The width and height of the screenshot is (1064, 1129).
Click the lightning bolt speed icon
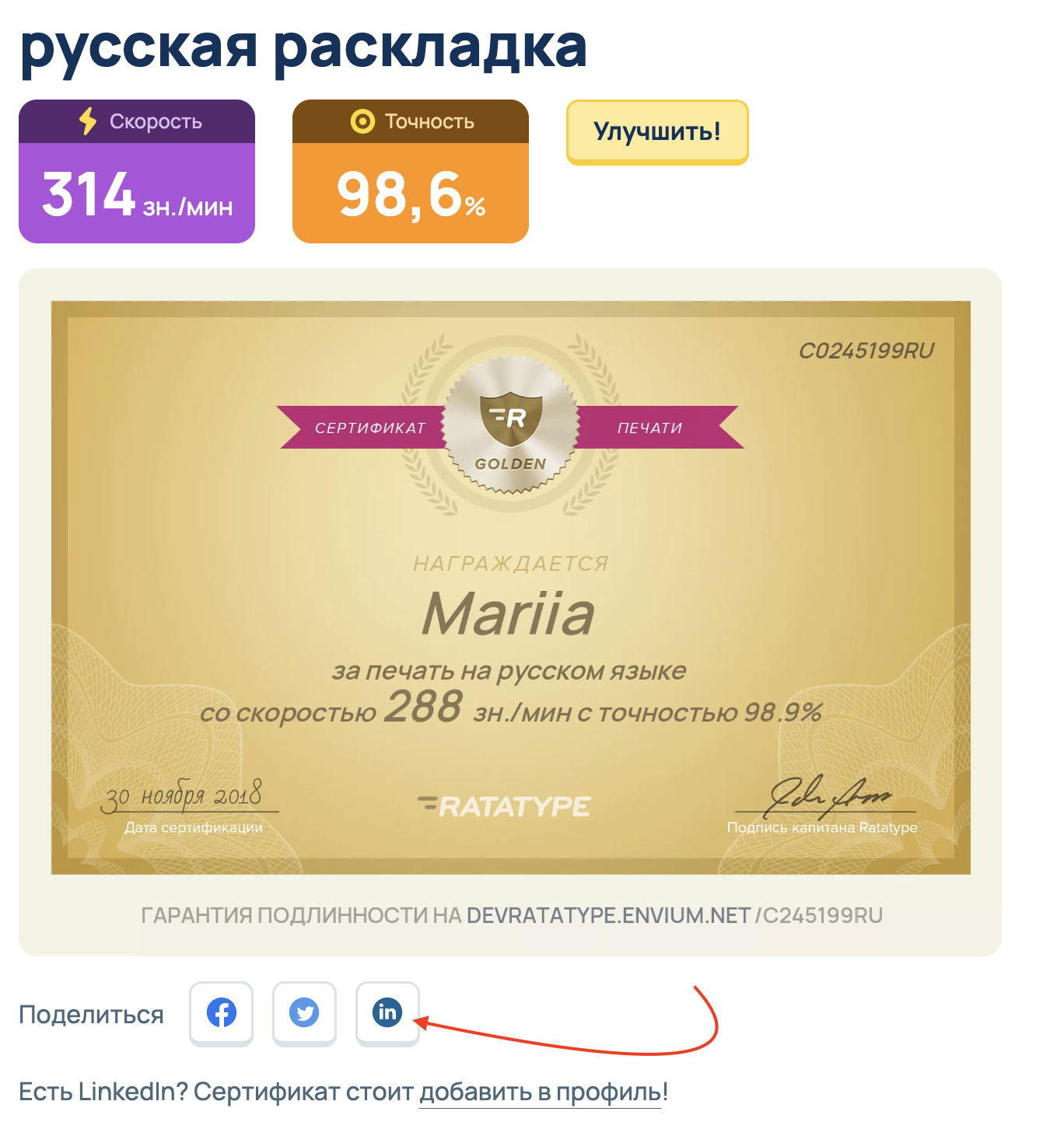pyautogui.click(x=88, y=121)
